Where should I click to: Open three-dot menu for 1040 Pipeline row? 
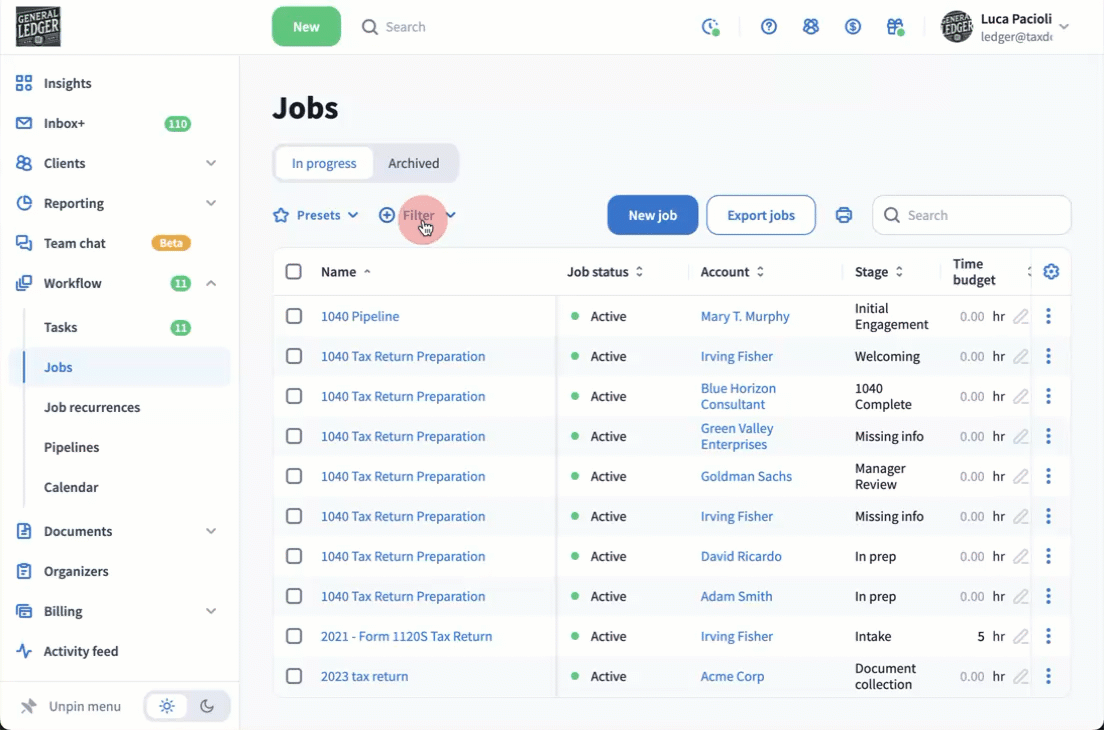(1048, 316)
